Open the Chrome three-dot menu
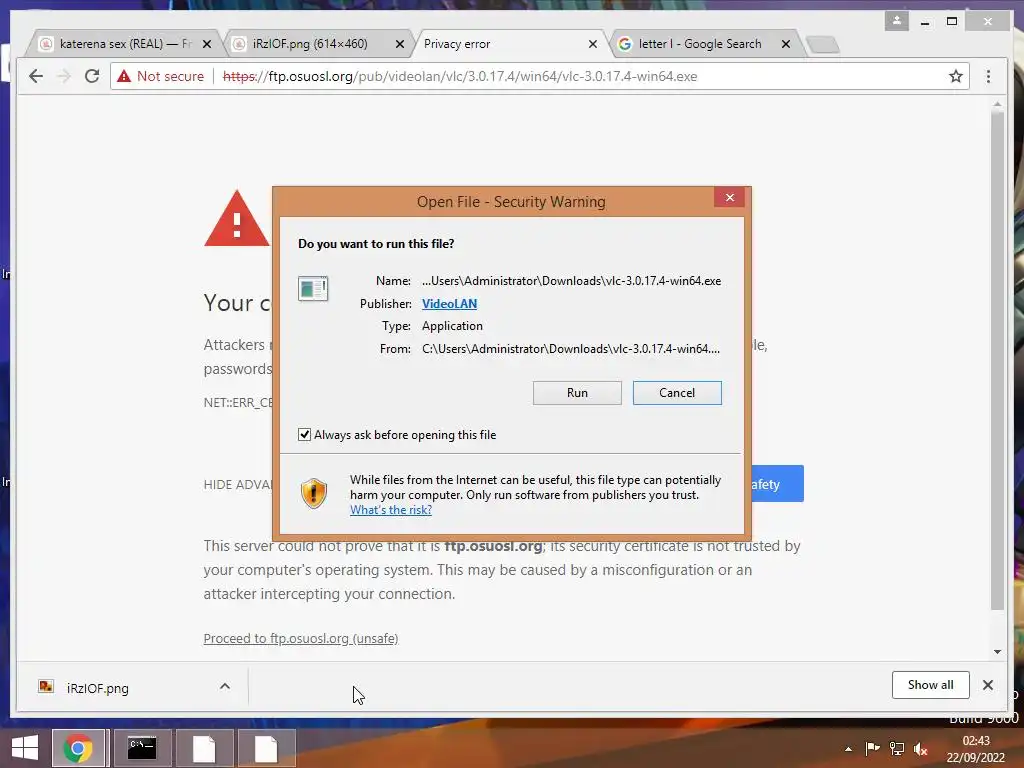1024x768 pixels. coord(988,76)
